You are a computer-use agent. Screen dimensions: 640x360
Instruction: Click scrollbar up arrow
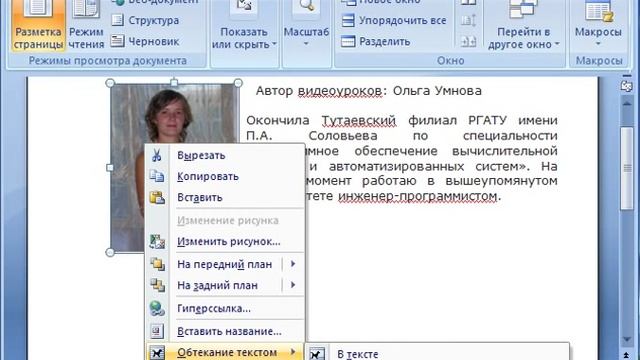[x=627, y=104]
